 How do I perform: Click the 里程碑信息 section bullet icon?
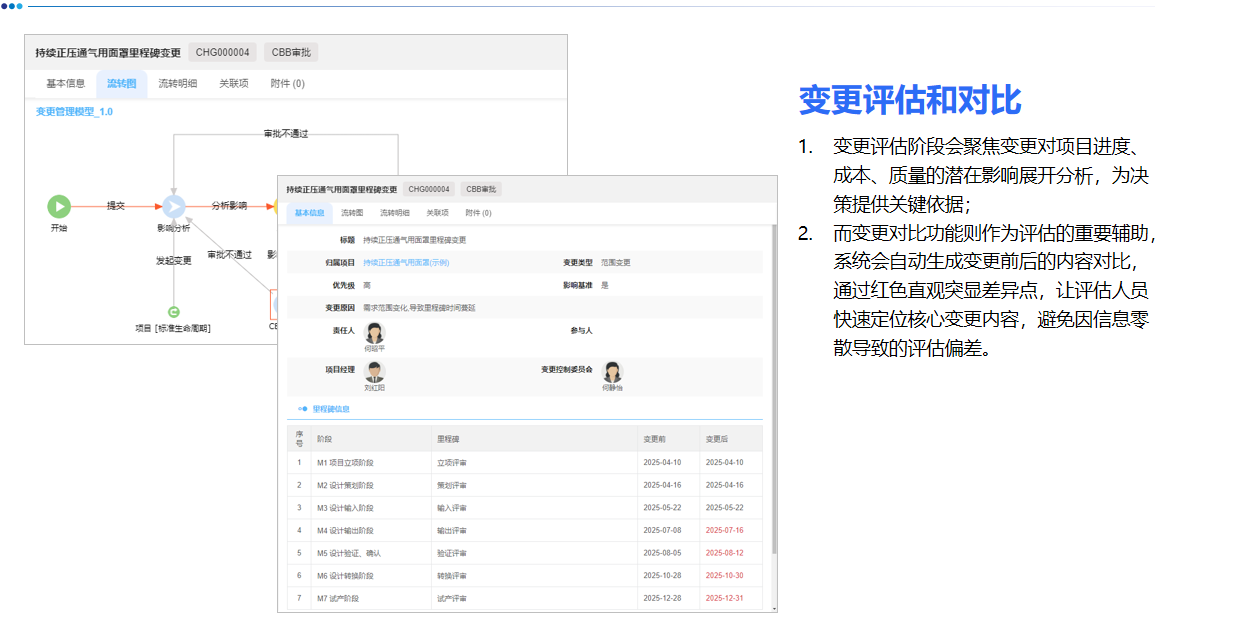click(301, 408)
